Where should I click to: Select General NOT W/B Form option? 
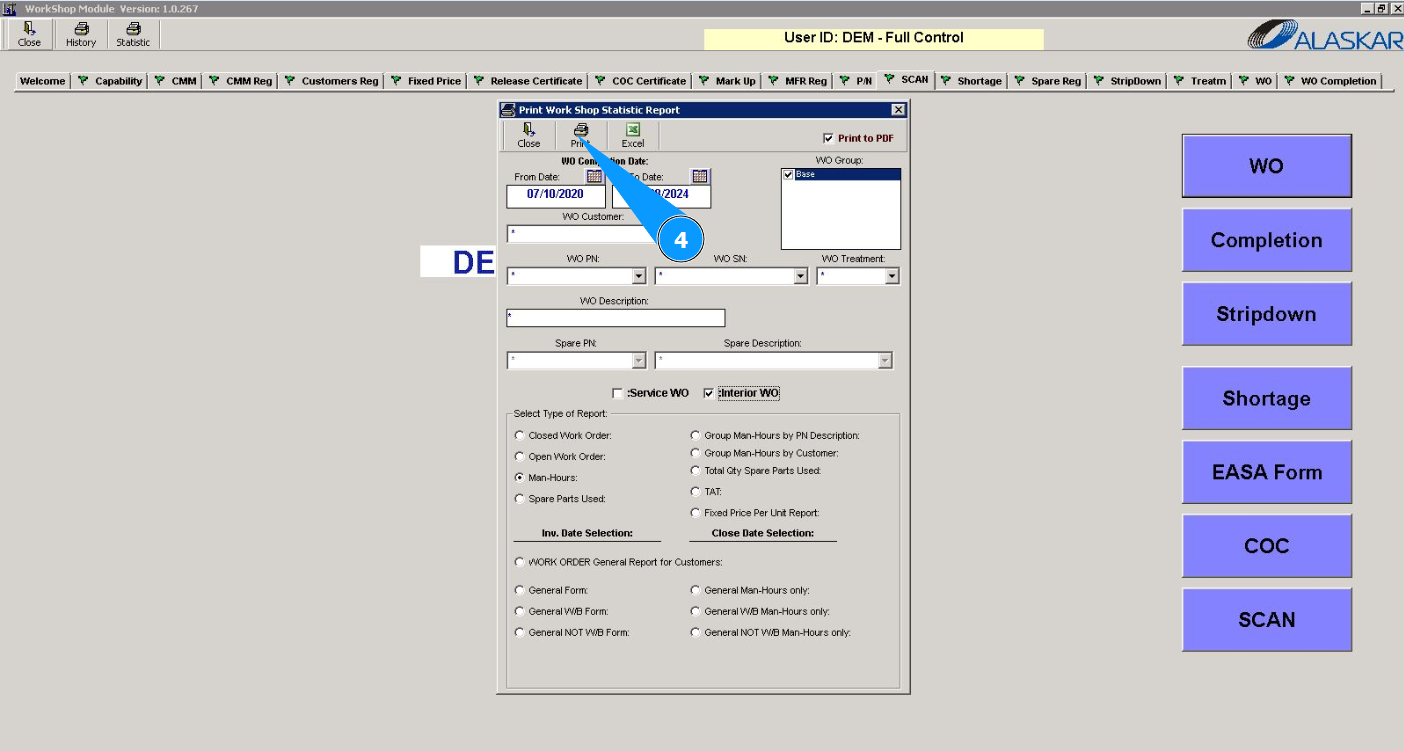click(x=519, y=632)
